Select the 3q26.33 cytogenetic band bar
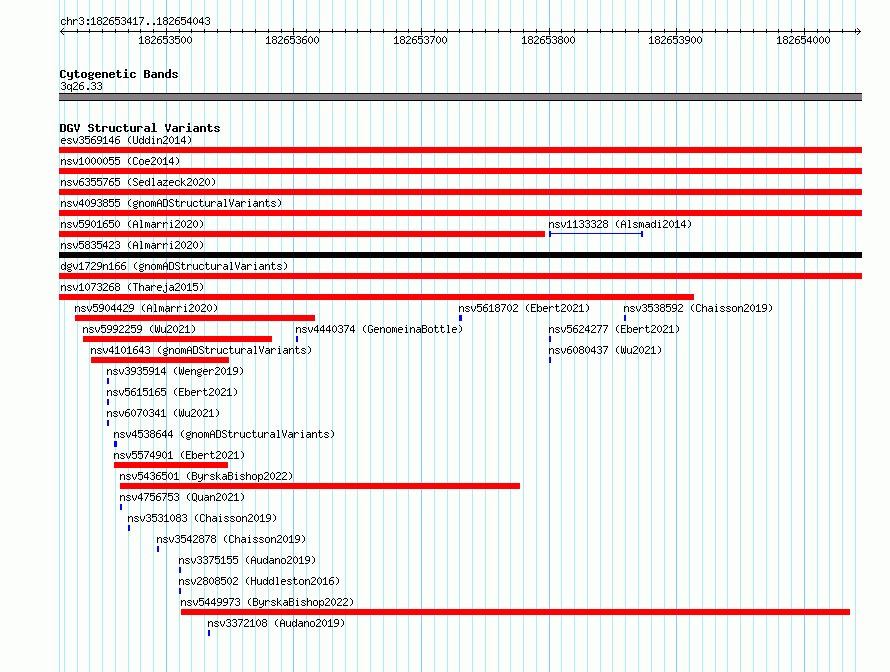This screenshot has height=672, width=890. coord(460,97)
